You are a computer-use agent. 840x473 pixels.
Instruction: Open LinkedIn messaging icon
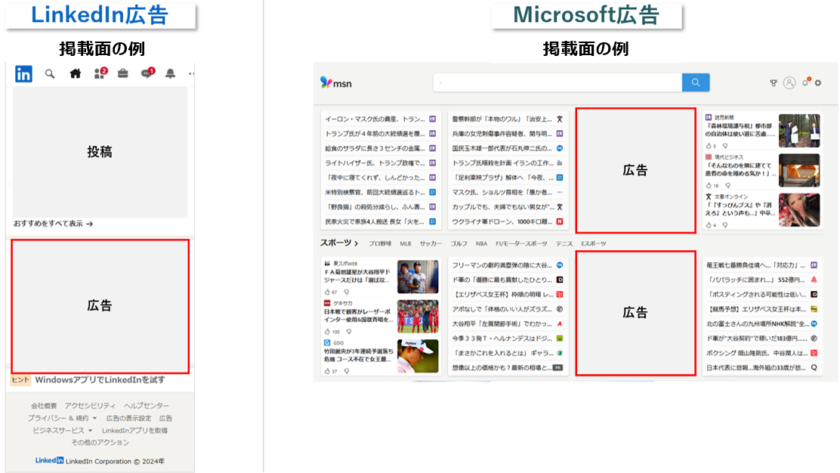(x=147, y=74)
